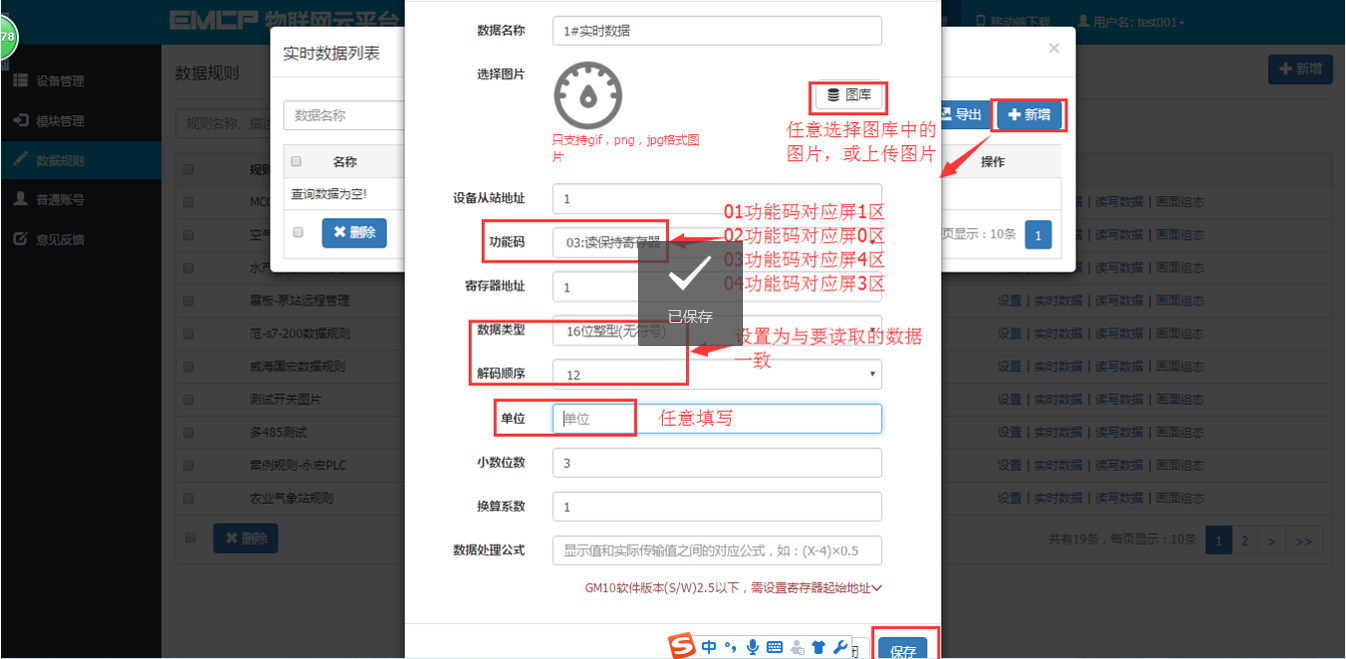Click the > next page button
Screen dimensions: 1346x659
pos(1270,541)
